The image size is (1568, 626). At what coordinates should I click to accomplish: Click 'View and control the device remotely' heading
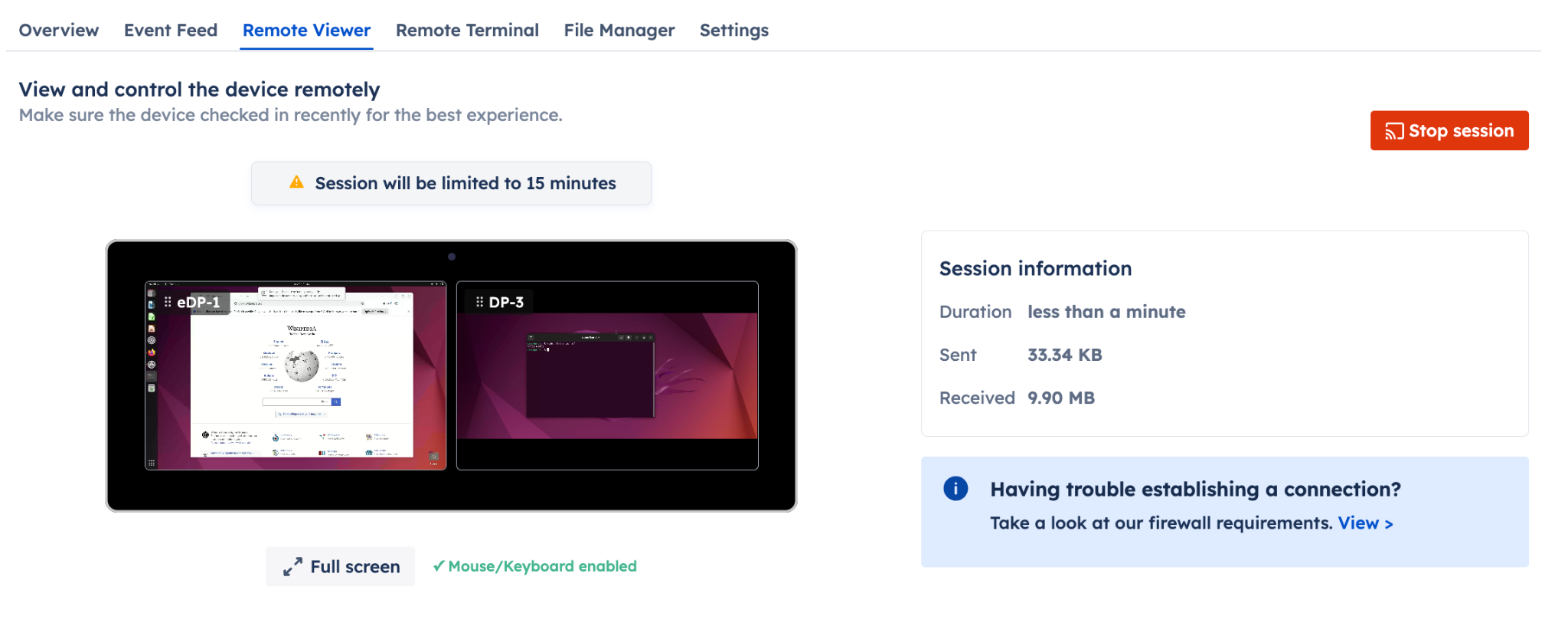pos(199,90)
